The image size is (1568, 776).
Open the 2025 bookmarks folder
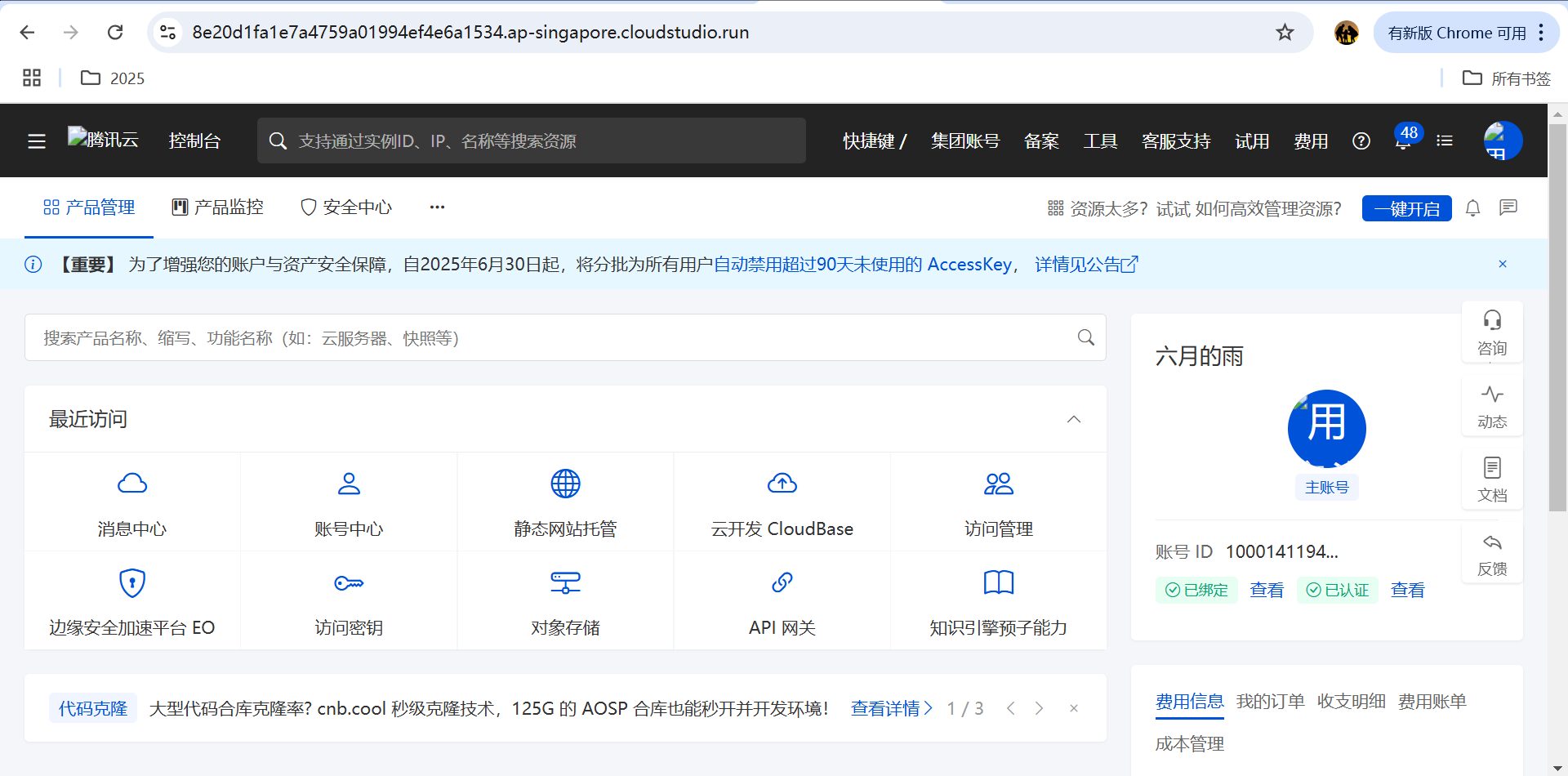pyautogui.click(x=113, y=78)
